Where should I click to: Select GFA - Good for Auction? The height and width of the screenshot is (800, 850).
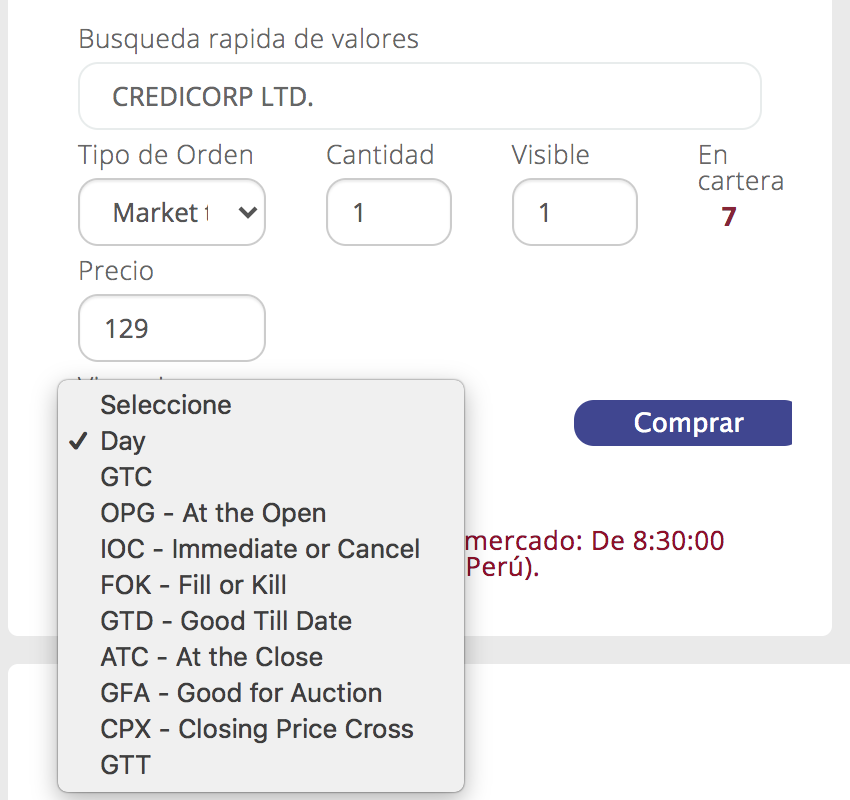[x=261, y=693]
